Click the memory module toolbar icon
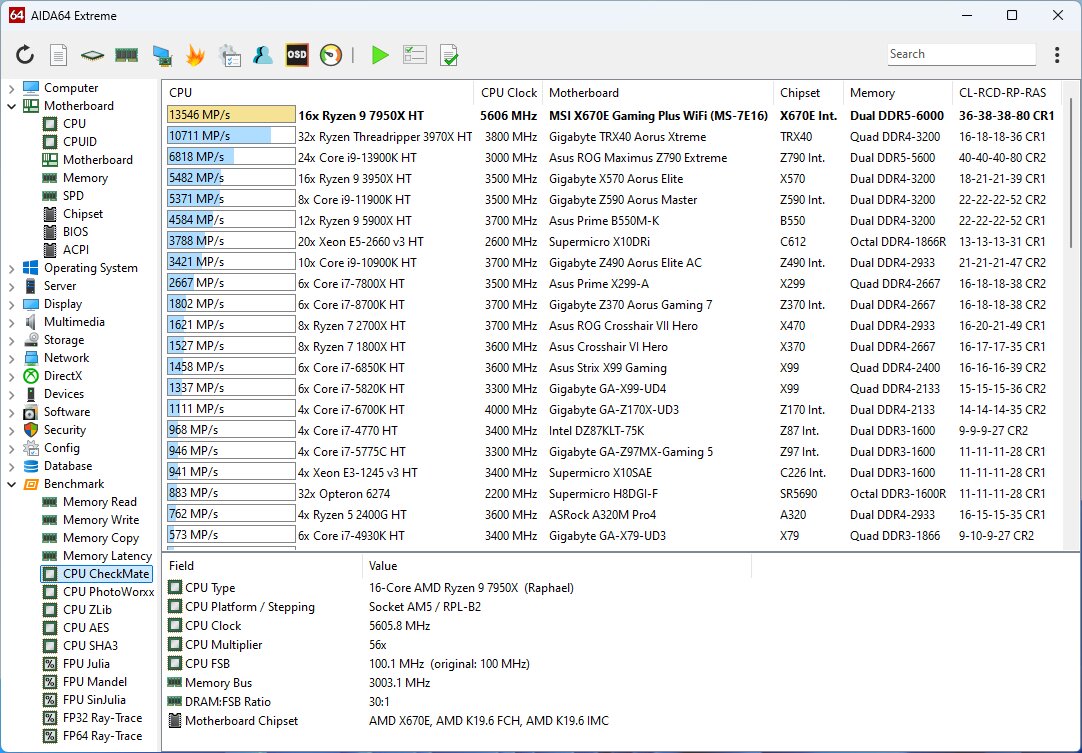The width and height of the screenshot is (1082, 753). click(x=127, y=55)
